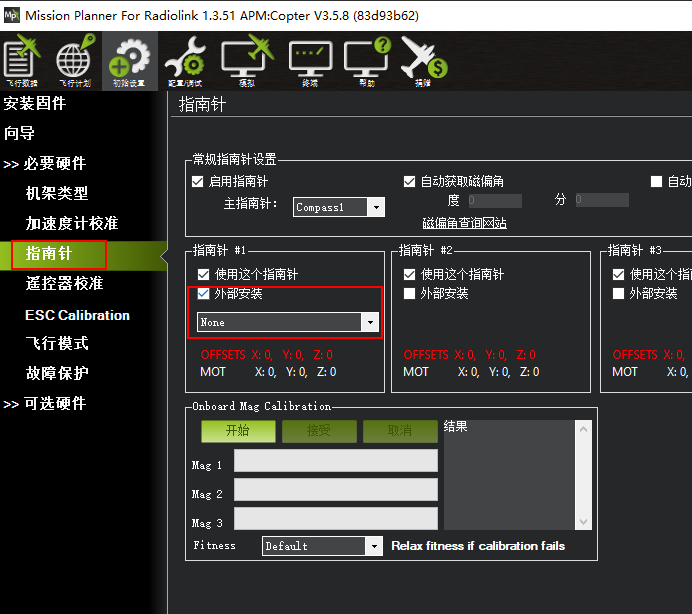
Task: Select 遥控器校准 in the sidebar
Action: pos(64,283)
